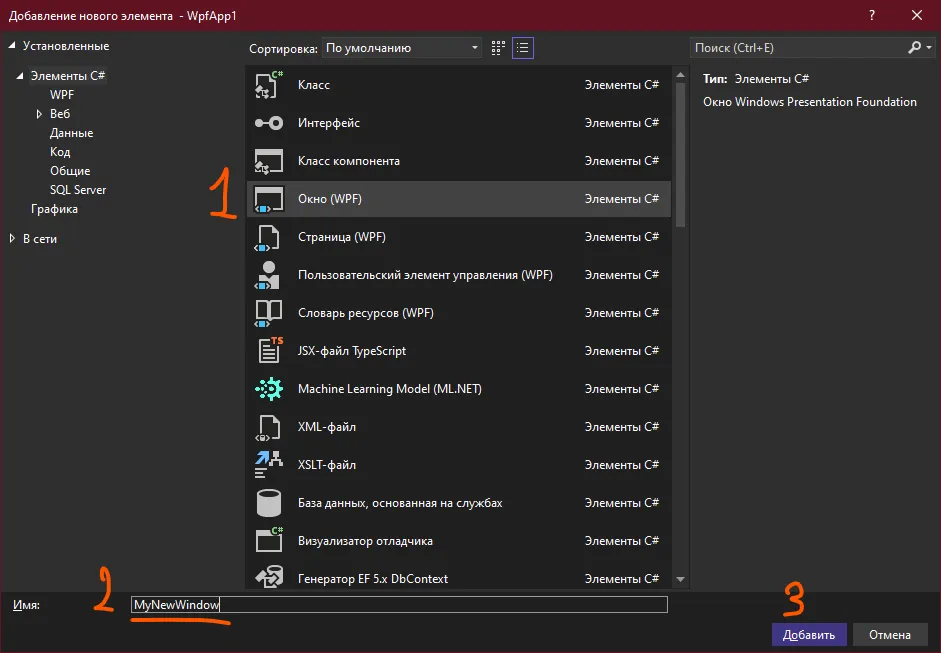Expand the Веб tree node
The width and height of the screenshot is (941, 653).
(x=39, y=114)
